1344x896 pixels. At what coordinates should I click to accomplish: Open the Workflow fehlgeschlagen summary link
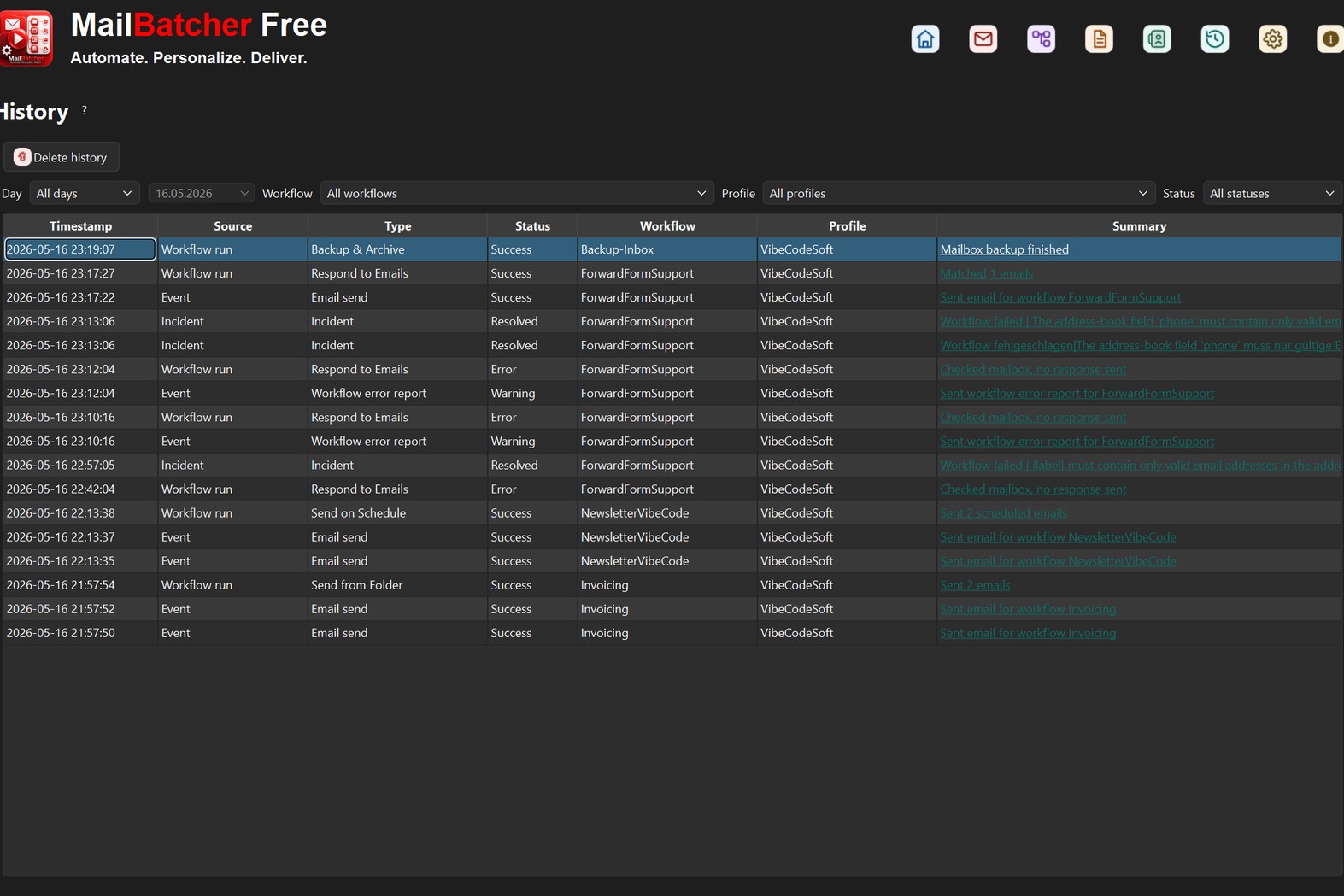[1141, 345]
